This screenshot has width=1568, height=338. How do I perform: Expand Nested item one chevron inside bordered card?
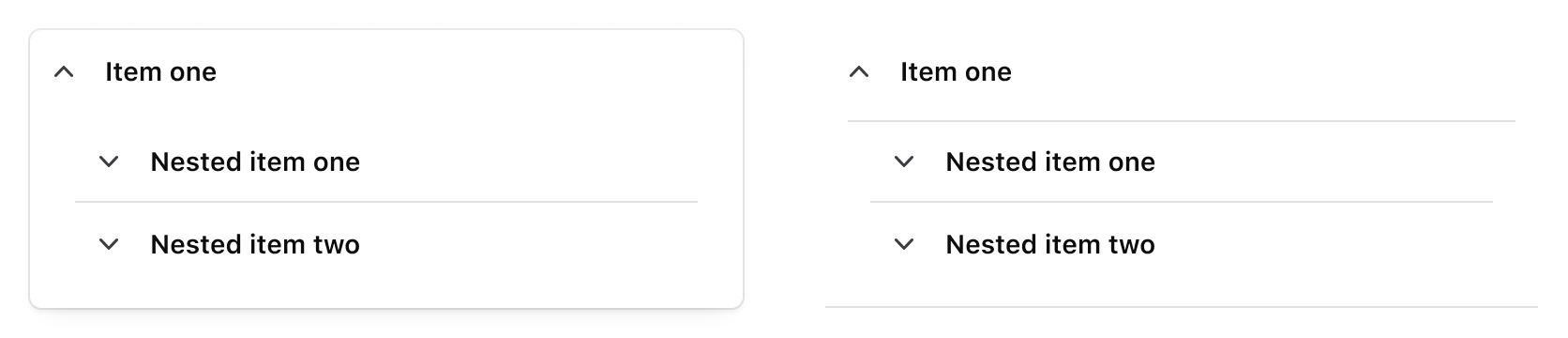109,161
